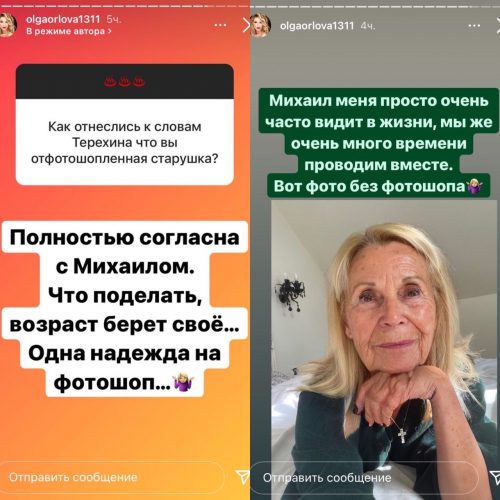Open more options dots on left story
The image size is (500, 500).
(x=220, y=25)
